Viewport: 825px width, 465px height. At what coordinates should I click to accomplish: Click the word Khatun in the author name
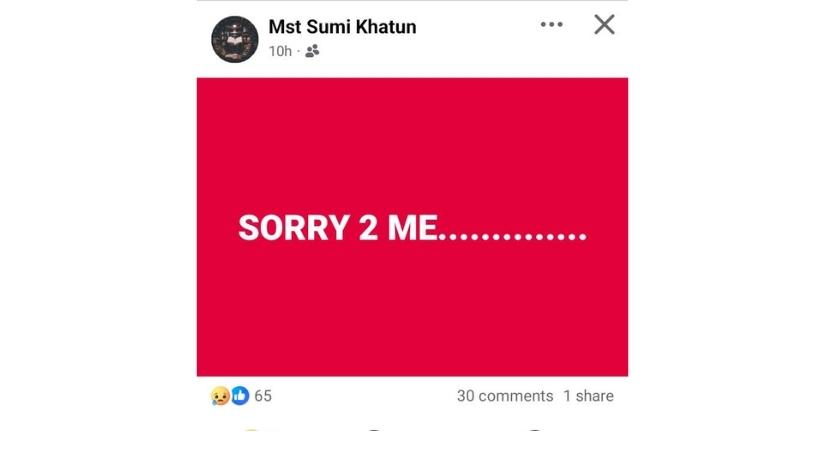386,27
